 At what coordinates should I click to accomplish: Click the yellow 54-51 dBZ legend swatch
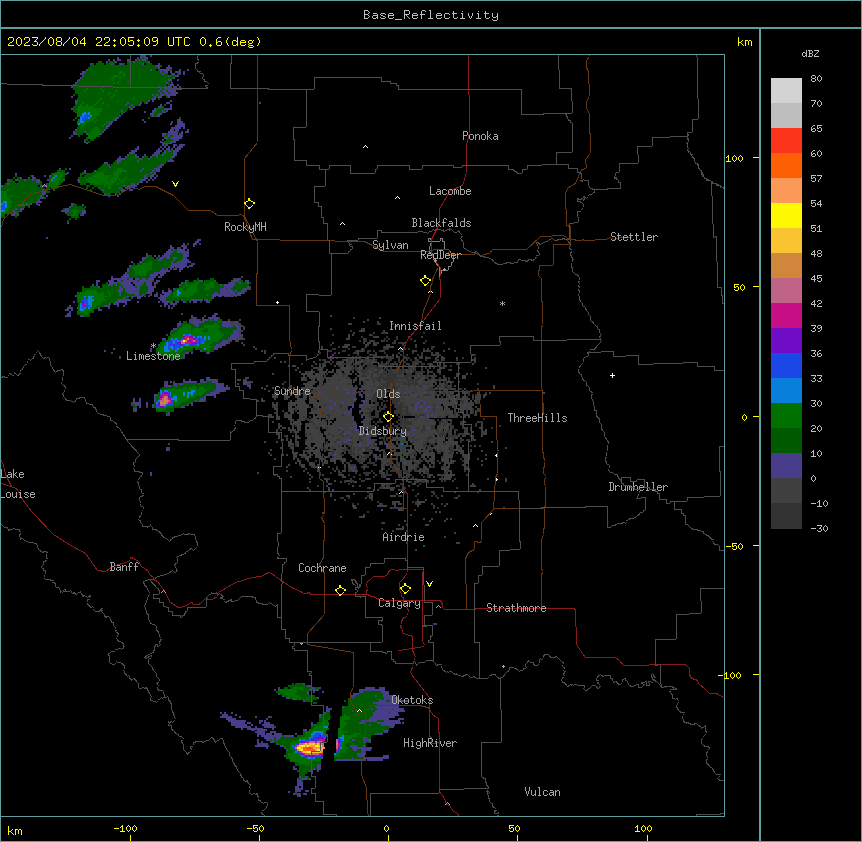[786, 215]
